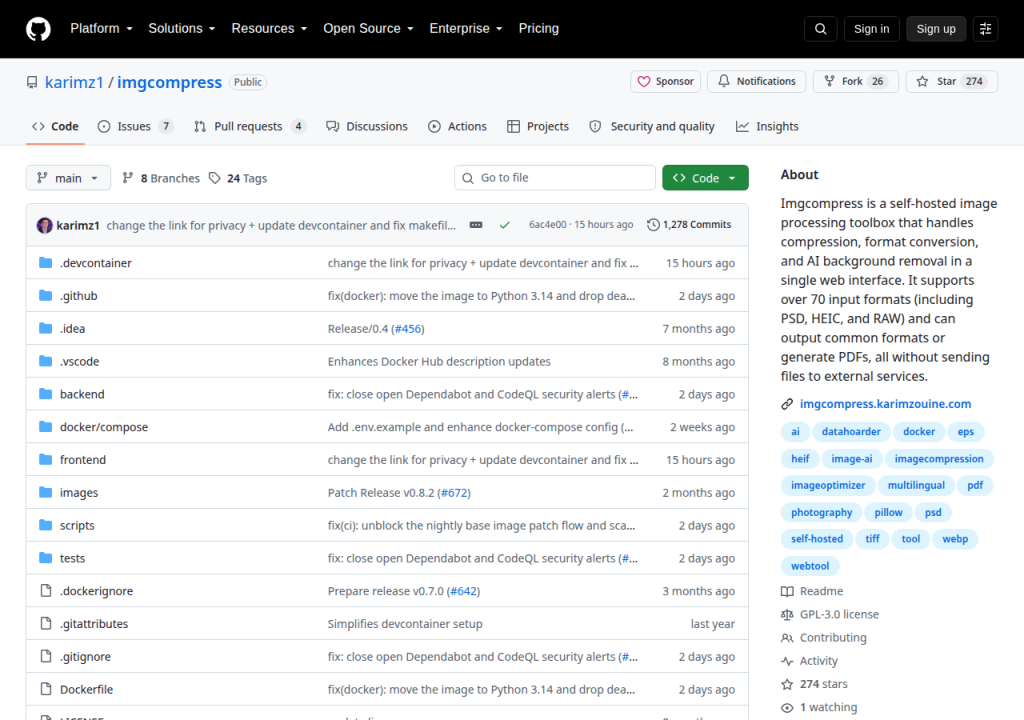Switch to Security and quality tab
1024x720 pixels.
point(652,127)
